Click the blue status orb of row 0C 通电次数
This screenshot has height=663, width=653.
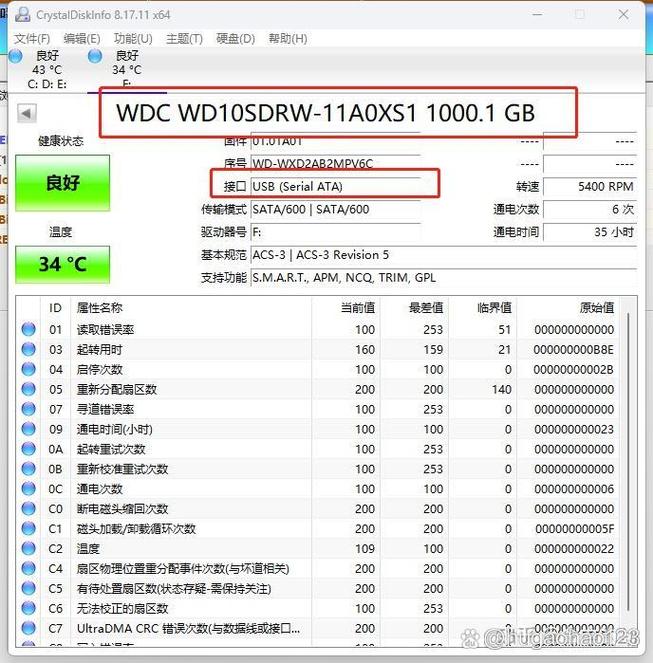coord(28,488)
